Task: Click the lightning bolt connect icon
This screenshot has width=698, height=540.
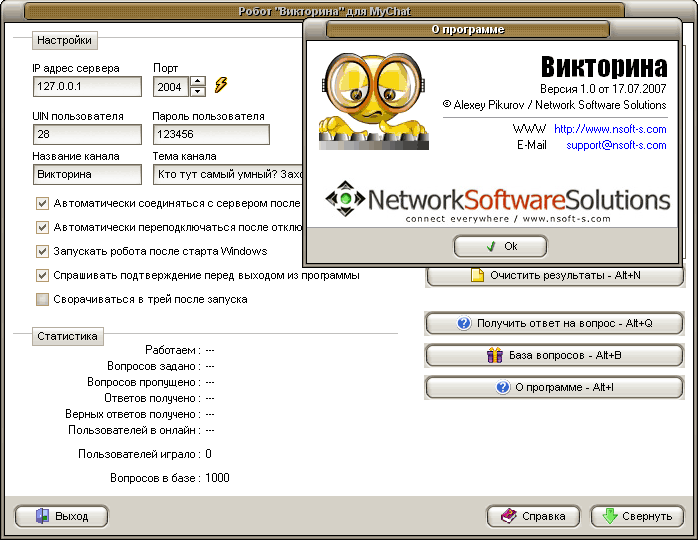Action: pos(221,85)
